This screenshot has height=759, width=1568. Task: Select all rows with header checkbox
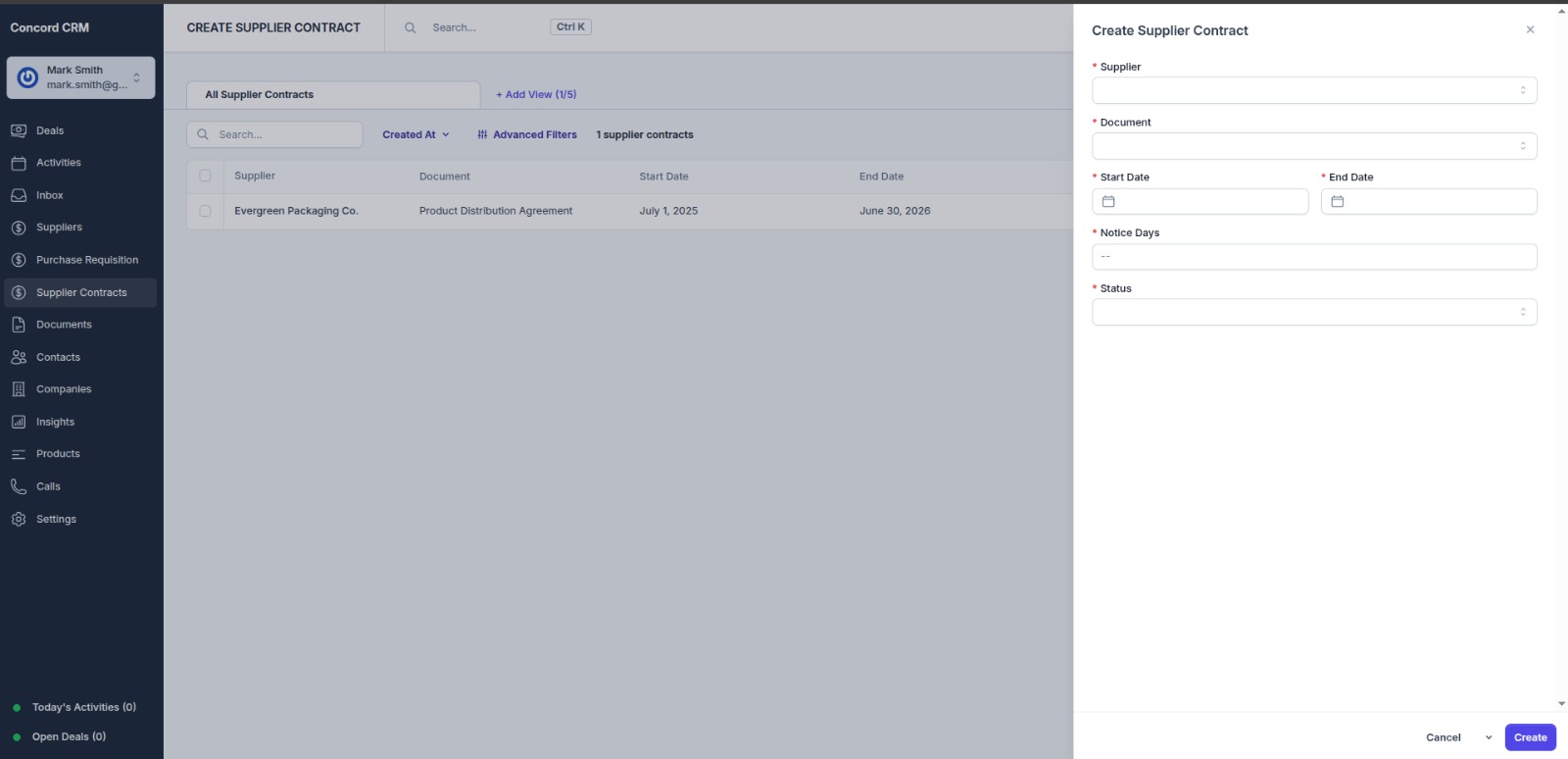coord(205,176)
